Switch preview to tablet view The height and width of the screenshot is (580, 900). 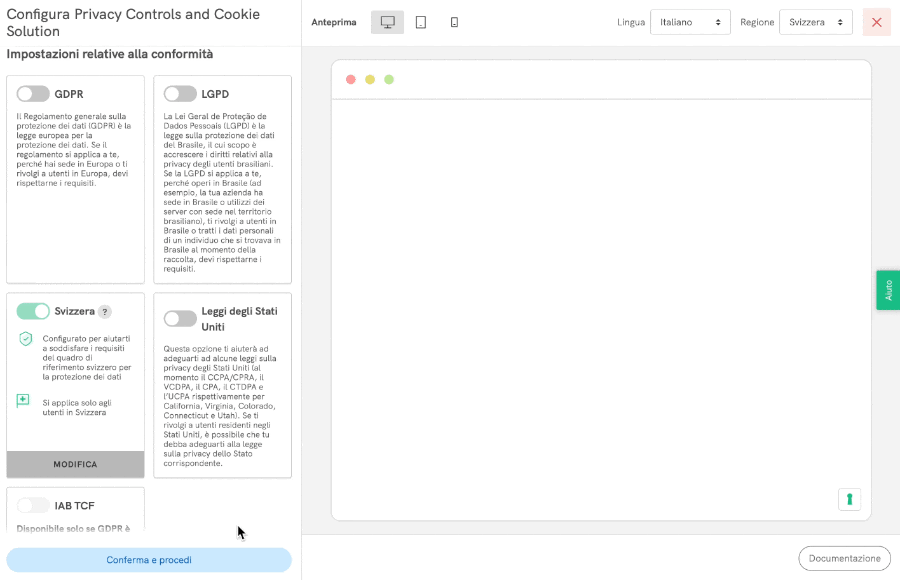point(421,22)
